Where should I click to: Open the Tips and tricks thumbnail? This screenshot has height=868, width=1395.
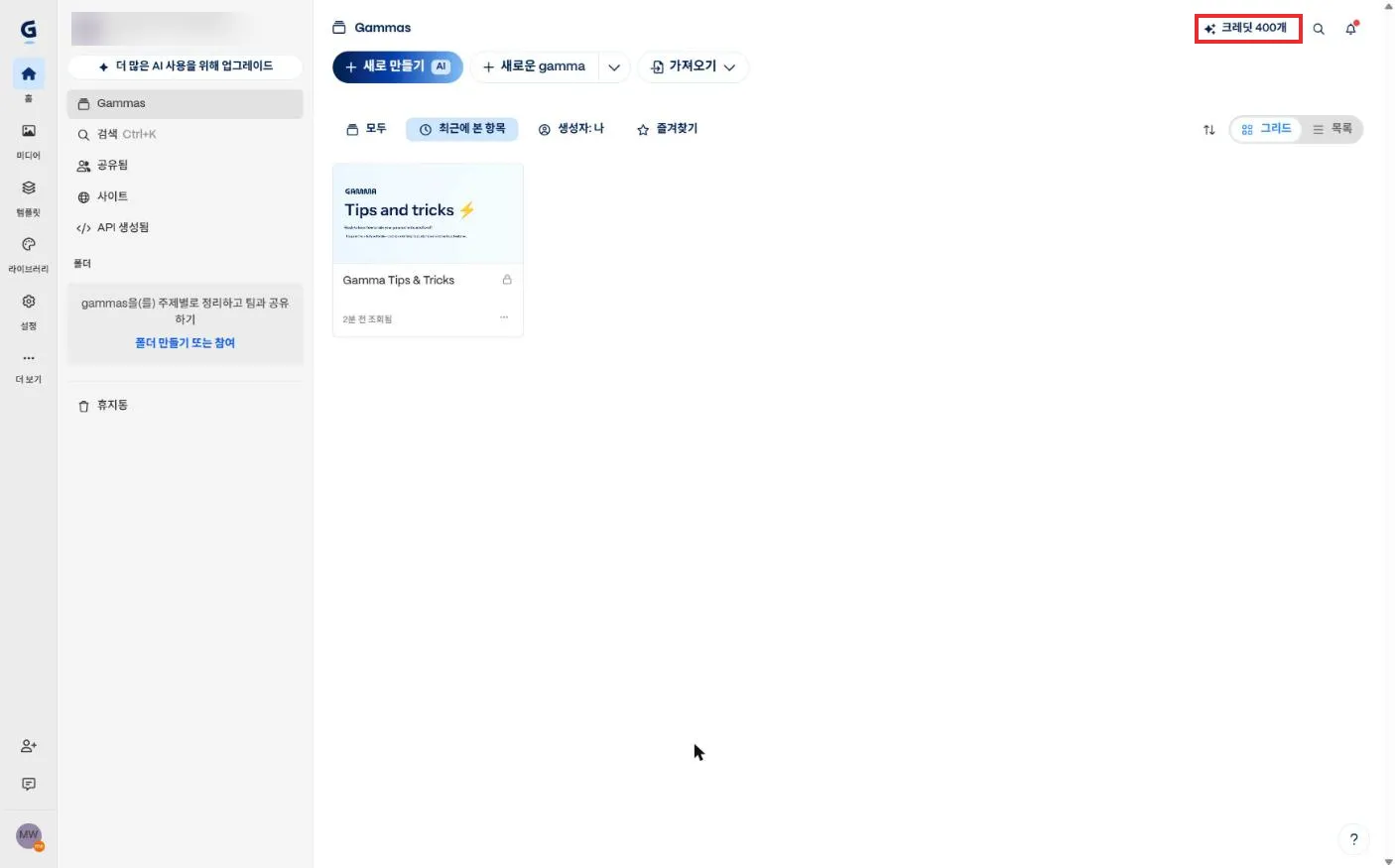pyautogui.click(x=428, y=214)
